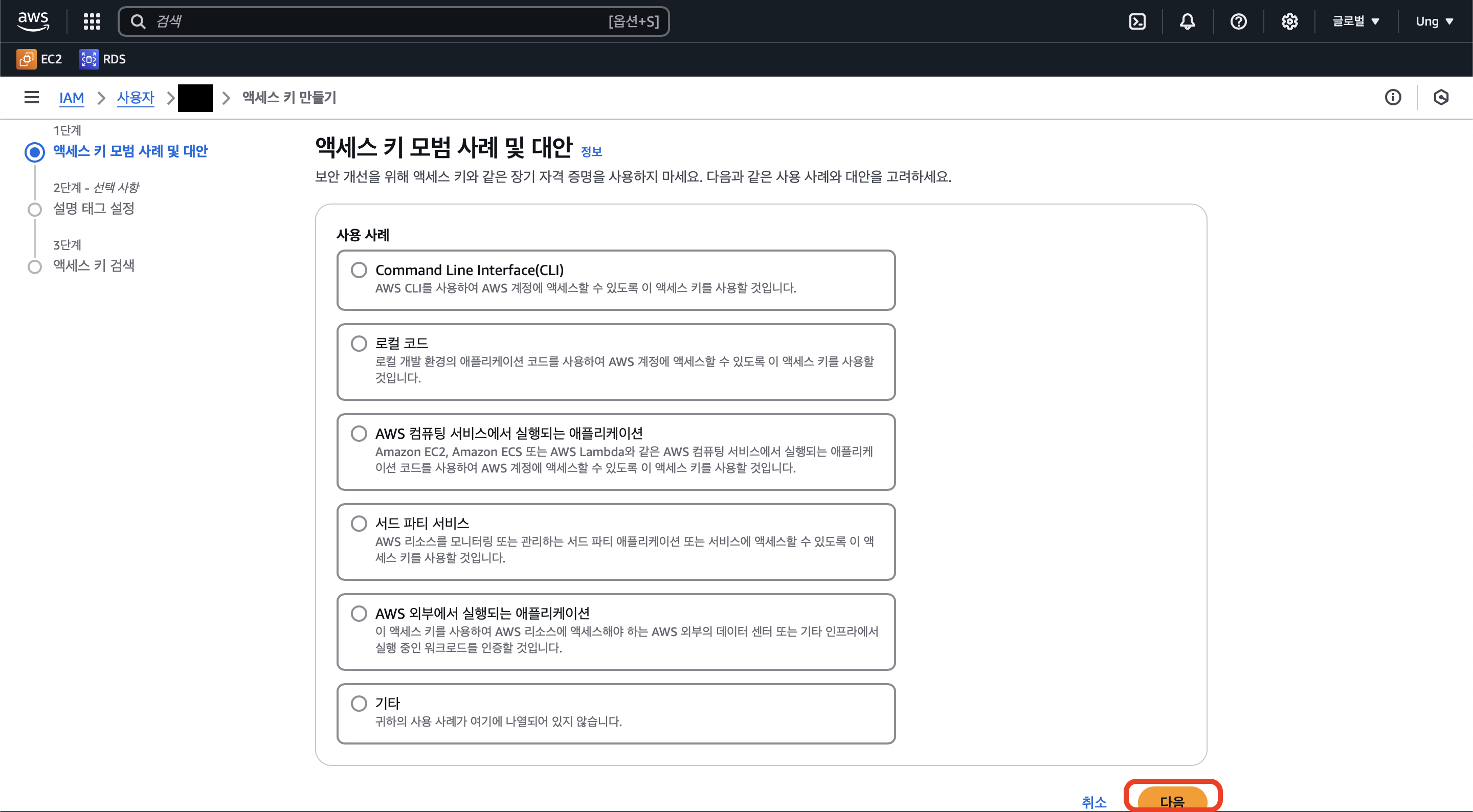This screenshot has width=1473, height=812.
Task: Launch CloudShell from the top bar
Action: pos(1137,21)
